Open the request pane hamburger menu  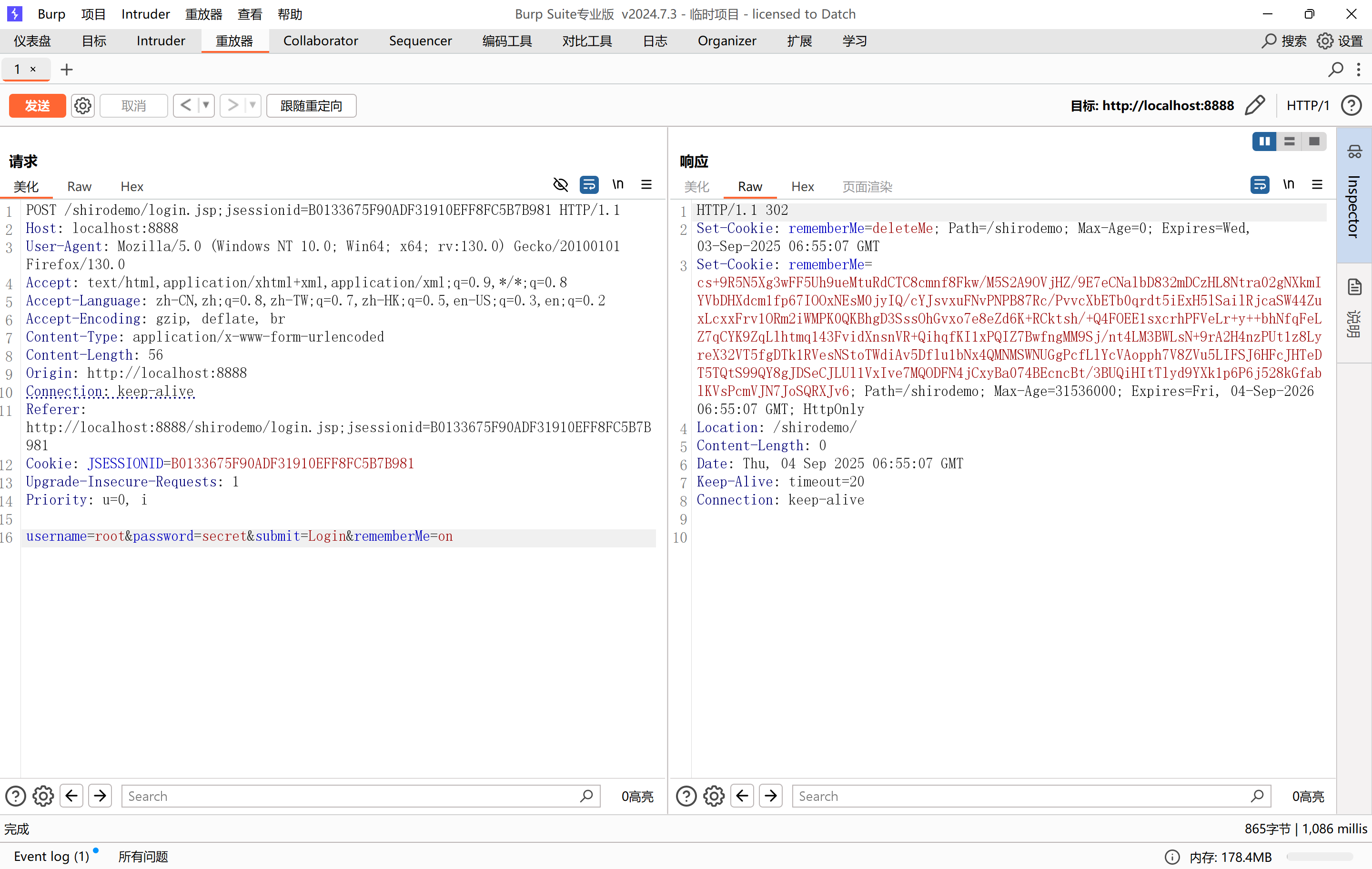point(646,185)
